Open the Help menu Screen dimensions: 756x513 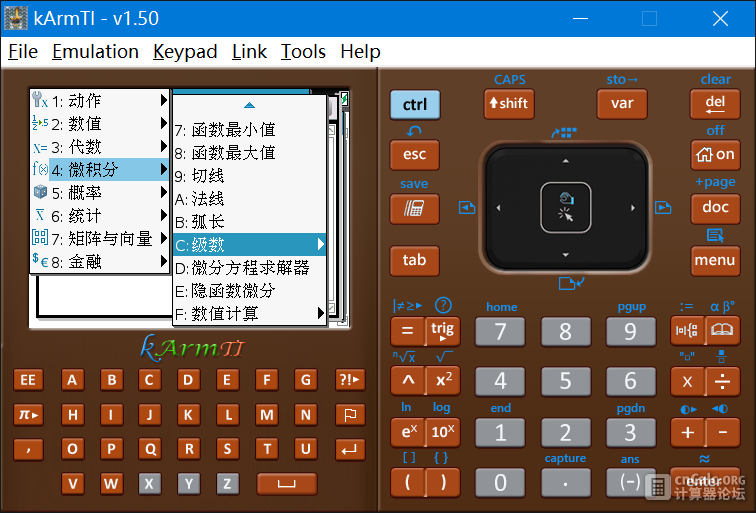pyautogui.click(x=360, y=52)
